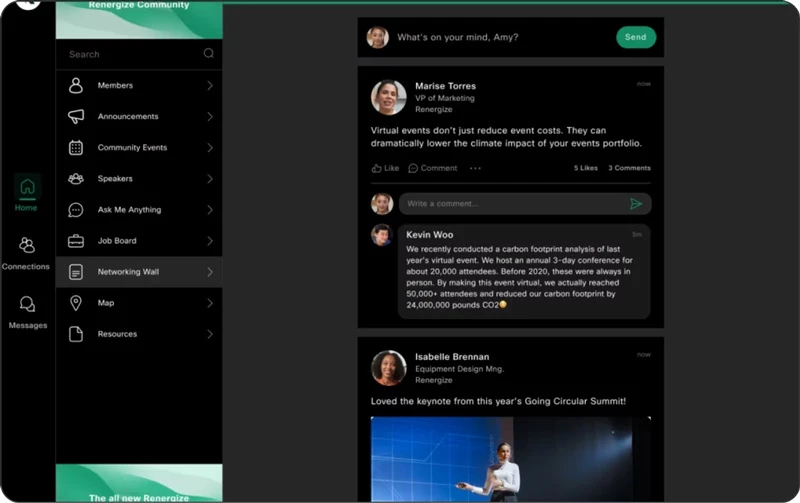Select Speakers in the sidebar

click(115, 179)
